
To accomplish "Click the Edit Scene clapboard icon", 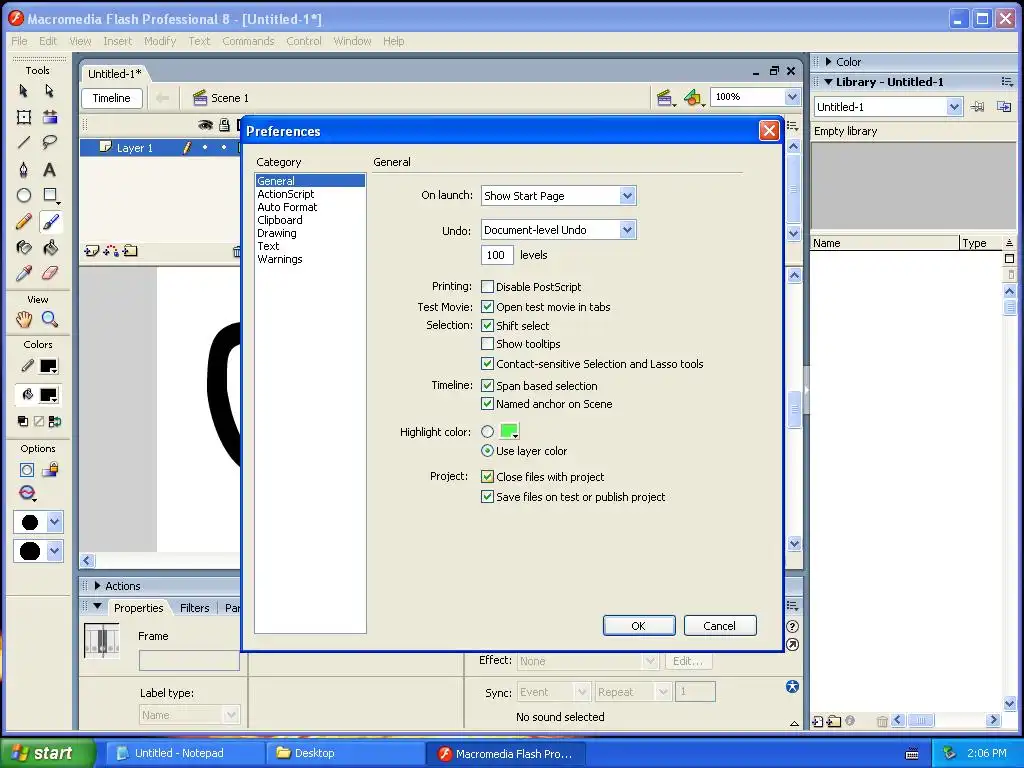I will (665, 98).
